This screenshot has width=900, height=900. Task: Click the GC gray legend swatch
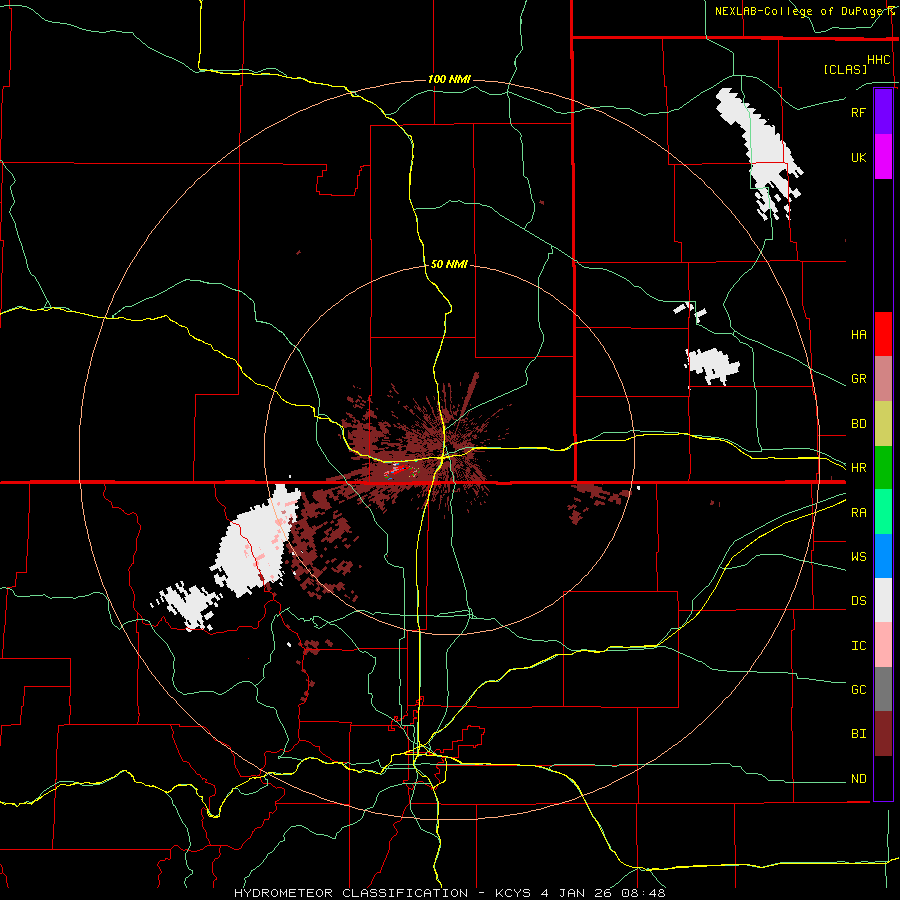tap(883, 689)
